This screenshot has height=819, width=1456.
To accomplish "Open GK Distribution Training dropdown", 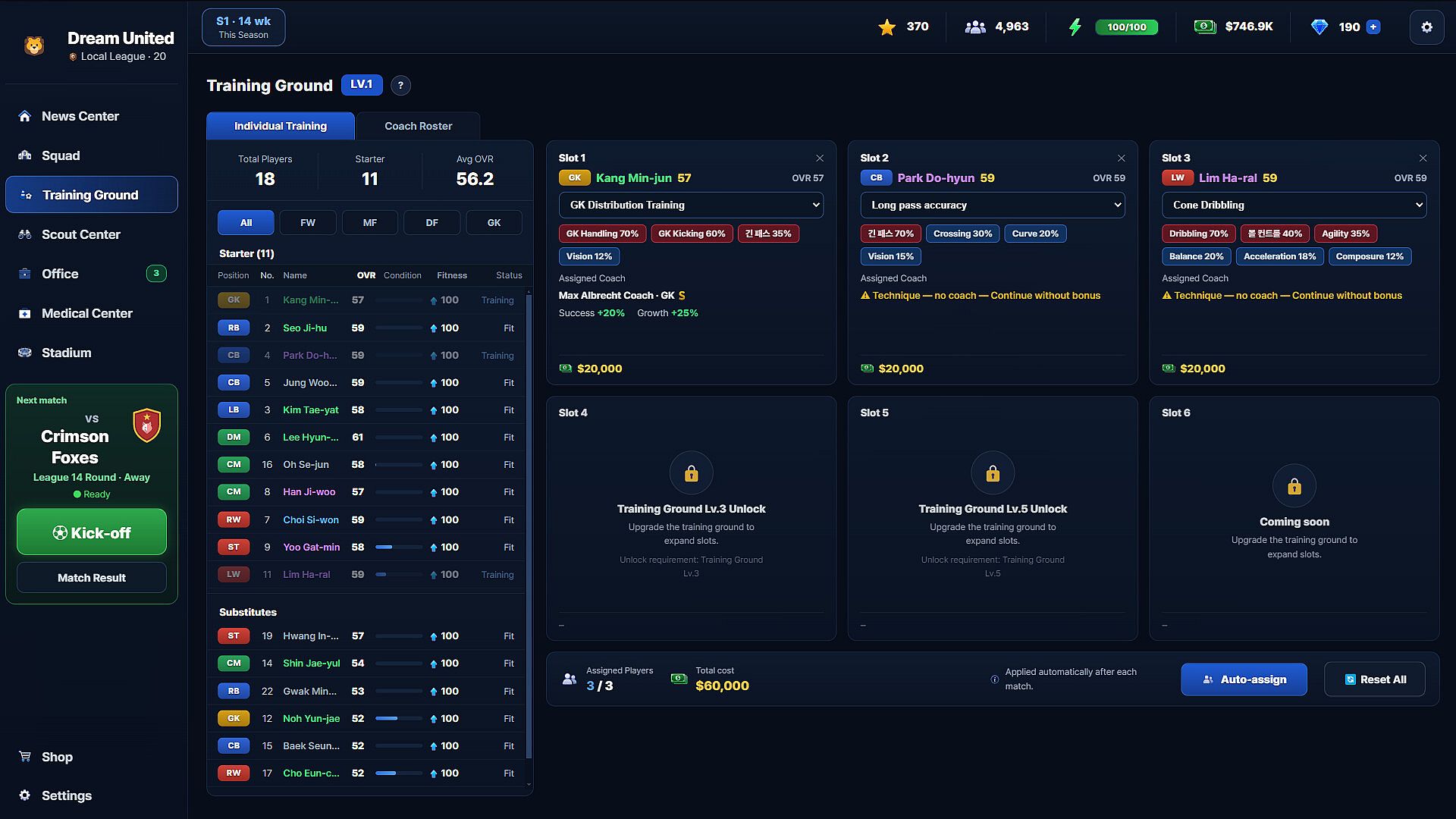I will (x=691, y=206).
